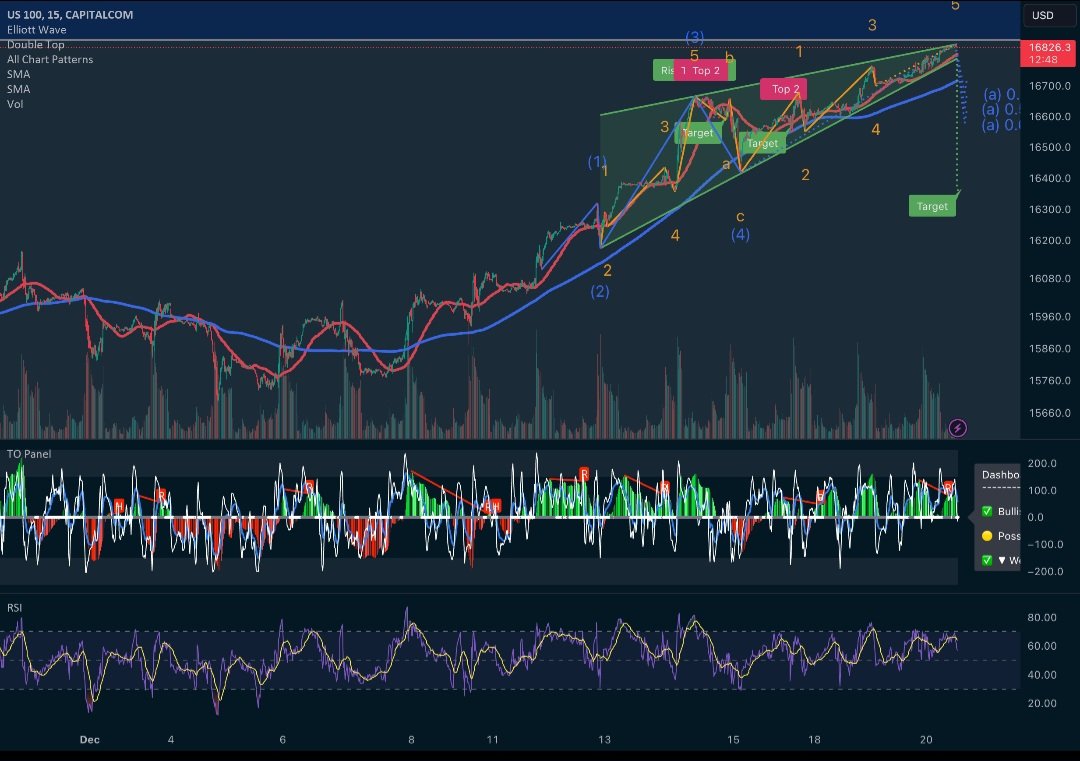Click the 16700.0 price scale value
The image size is (1080, 761).
(x=1050, y=86)
